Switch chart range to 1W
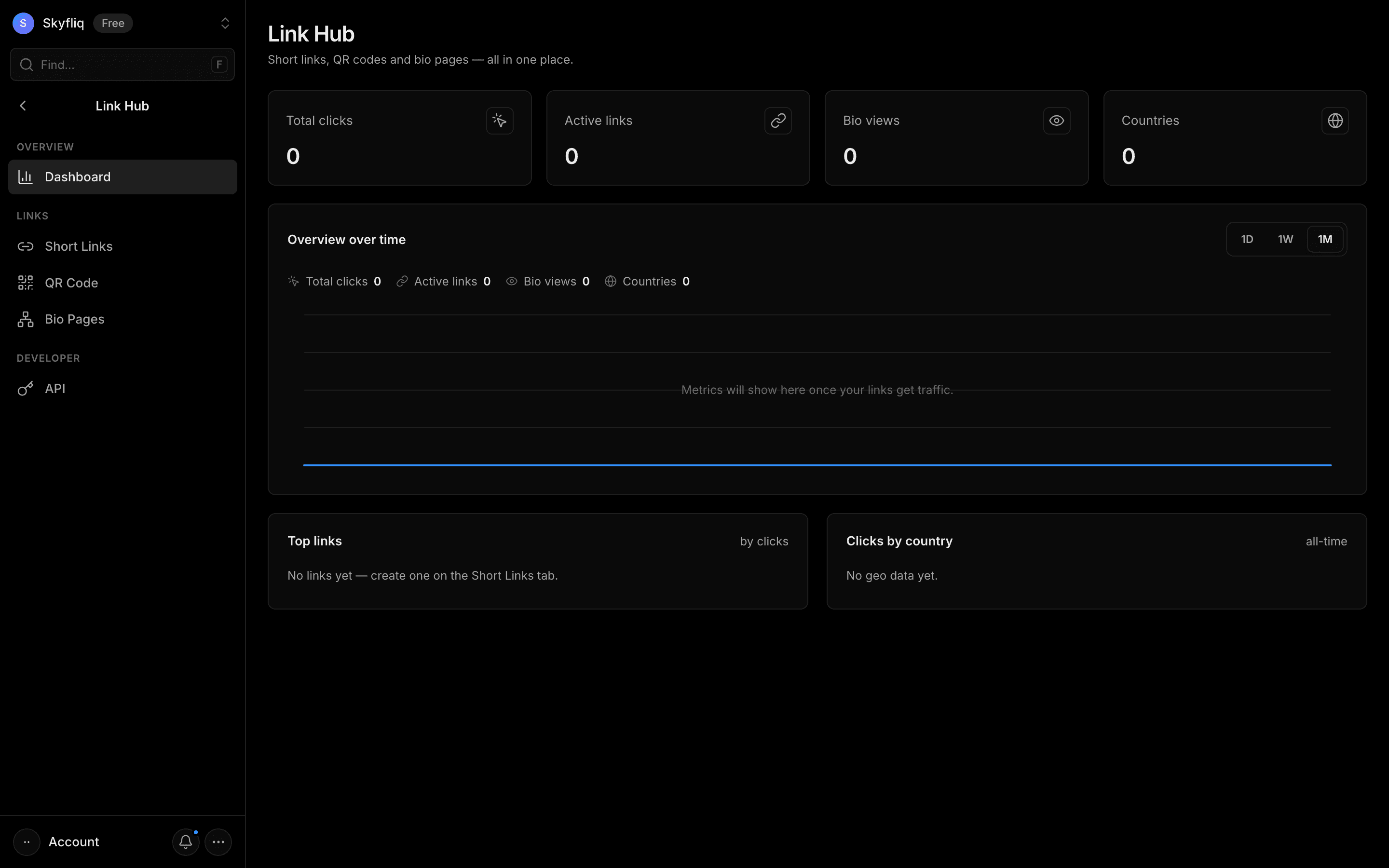 (1285, 239)
